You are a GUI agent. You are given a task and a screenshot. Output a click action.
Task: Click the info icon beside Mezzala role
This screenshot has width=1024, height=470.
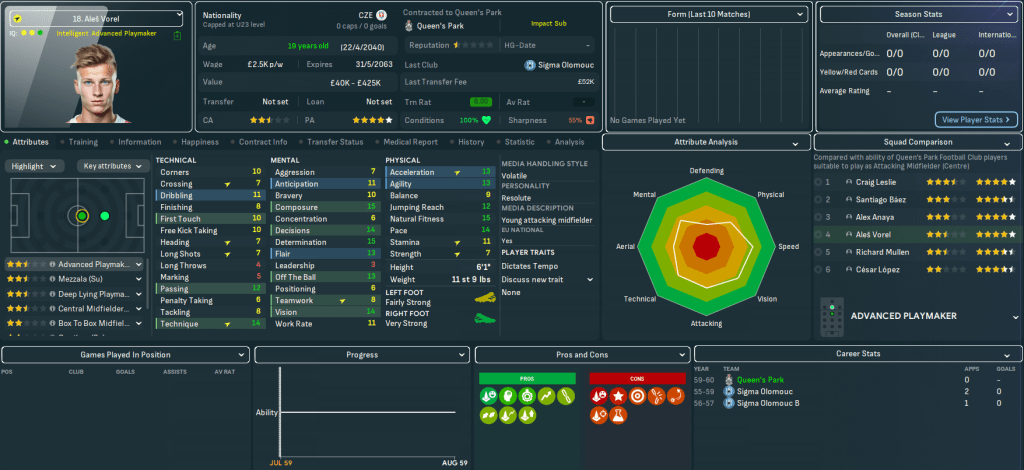point(51,280)
